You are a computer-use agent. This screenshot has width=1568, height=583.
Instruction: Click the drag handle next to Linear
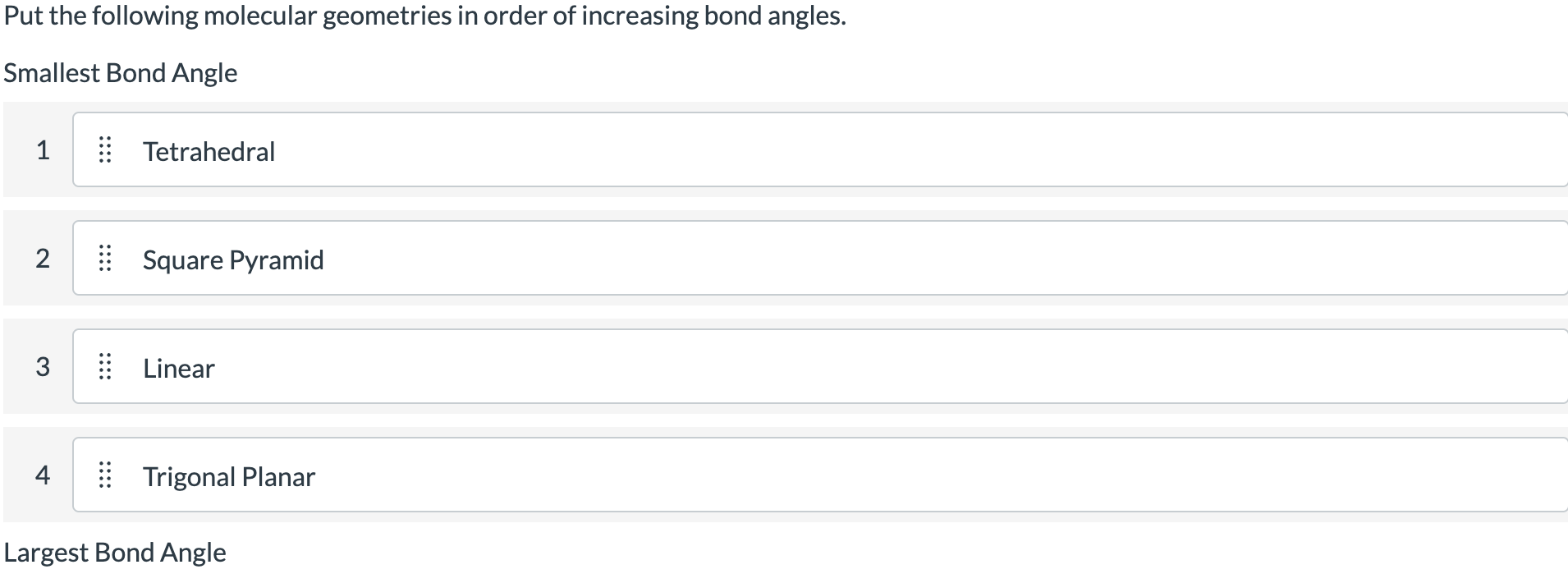[x=105, y=367]
